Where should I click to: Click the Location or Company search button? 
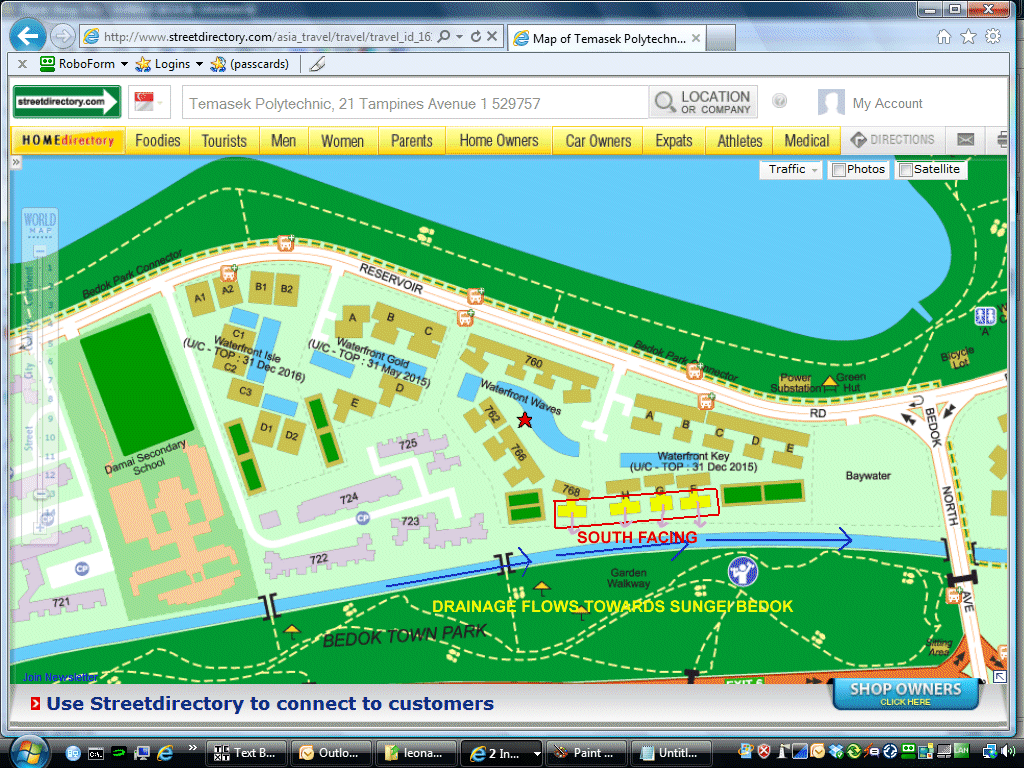point(703,102)
